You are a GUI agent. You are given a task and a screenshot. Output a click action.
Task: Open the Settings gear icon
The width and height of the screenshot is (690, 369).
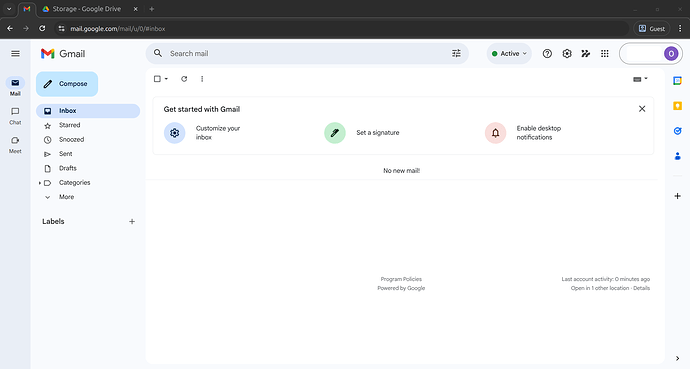point(567,54)
